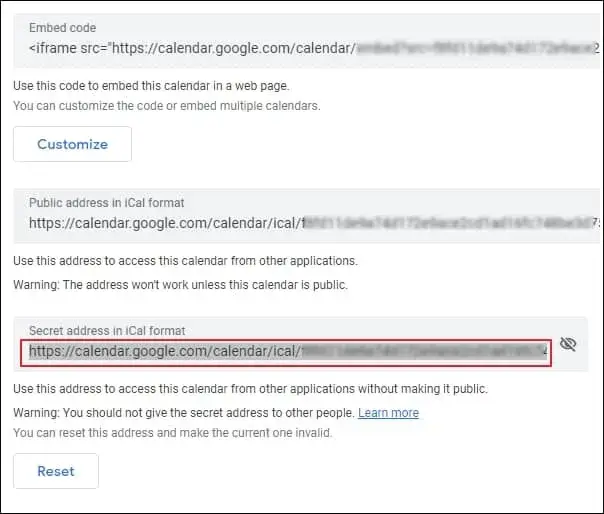The height and width of the screenshot is (514, 604).
Task: Click the highlighted secret iCal address URL
Action: pos(286,352)
